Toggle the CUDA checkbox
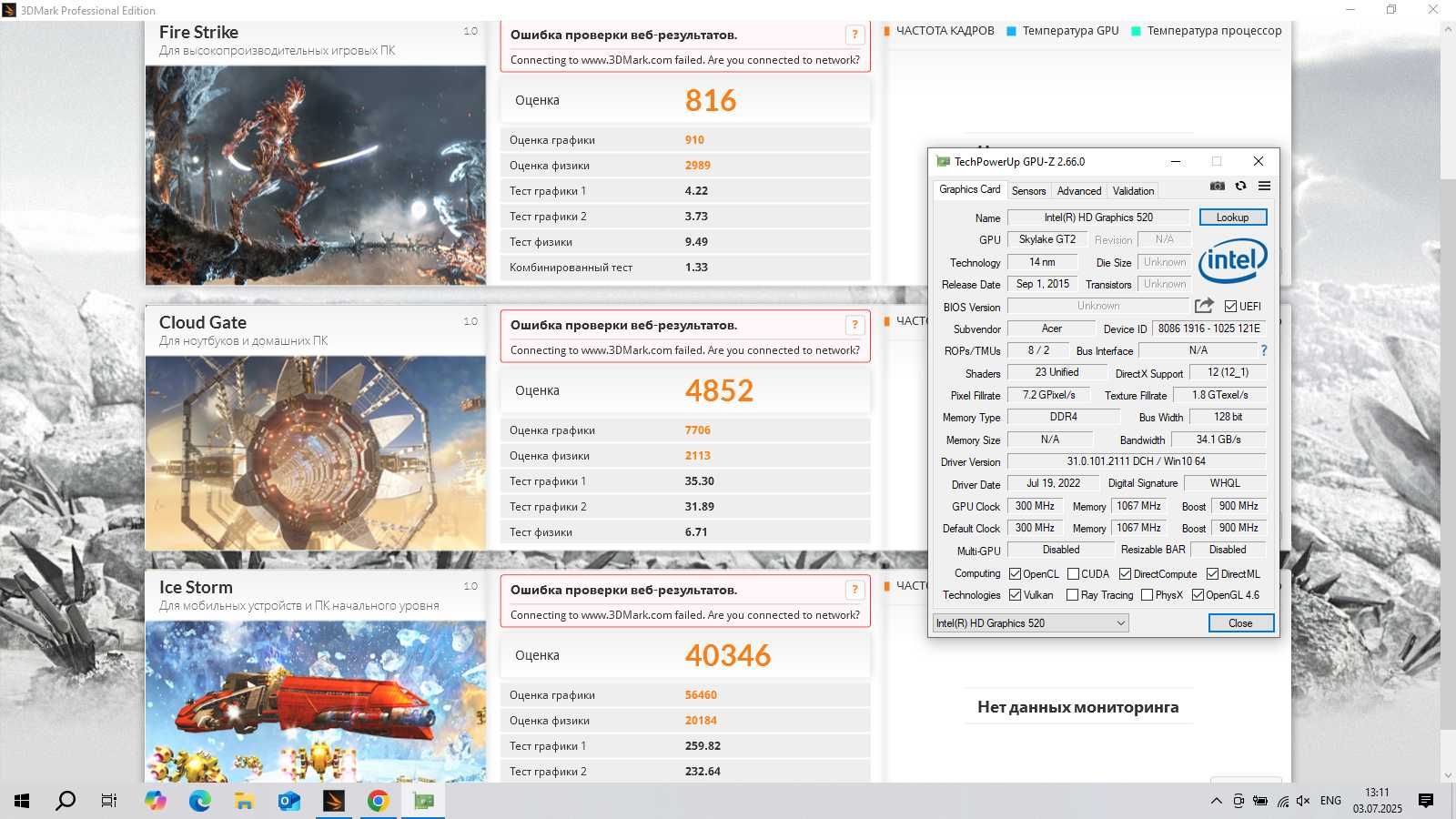1456x819 pixels. pos(1073,573)
